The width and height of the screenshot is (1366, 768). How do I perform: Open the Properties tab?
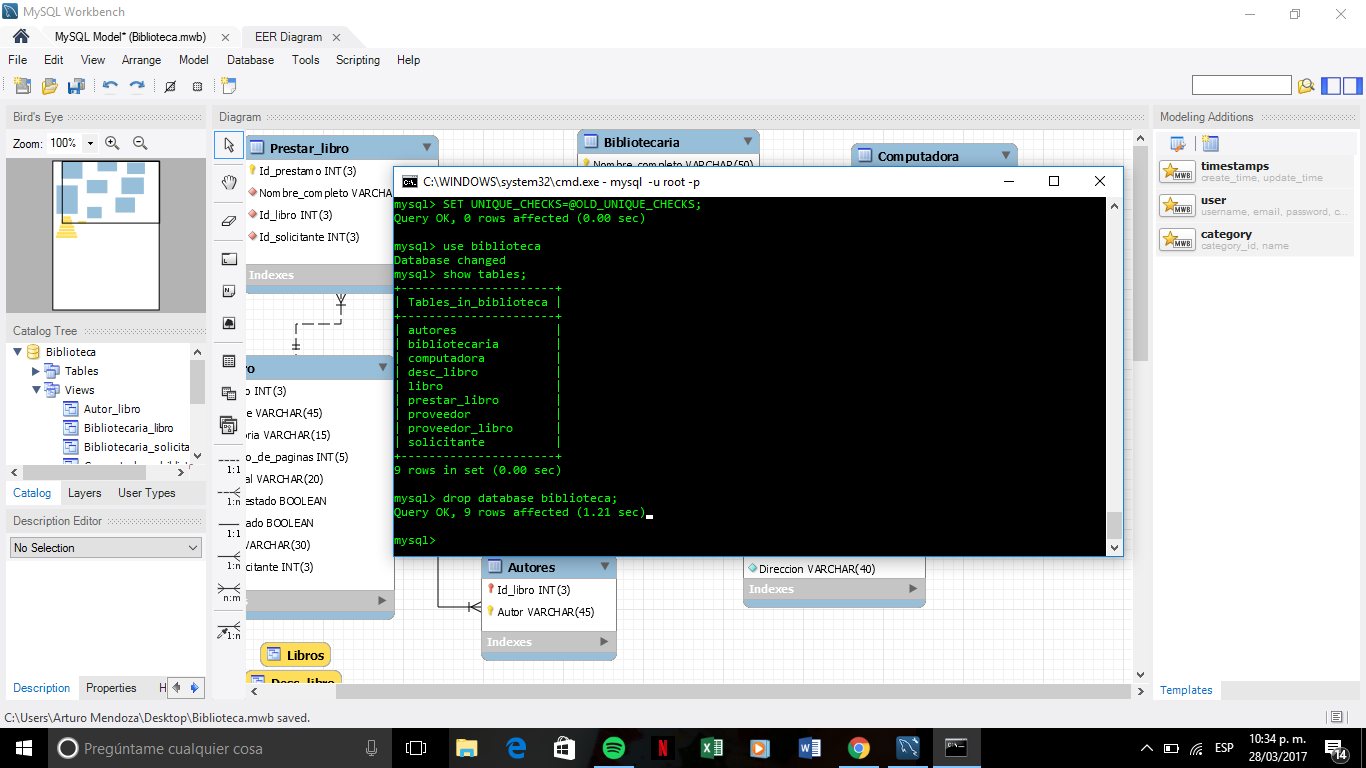click(111, 688)
